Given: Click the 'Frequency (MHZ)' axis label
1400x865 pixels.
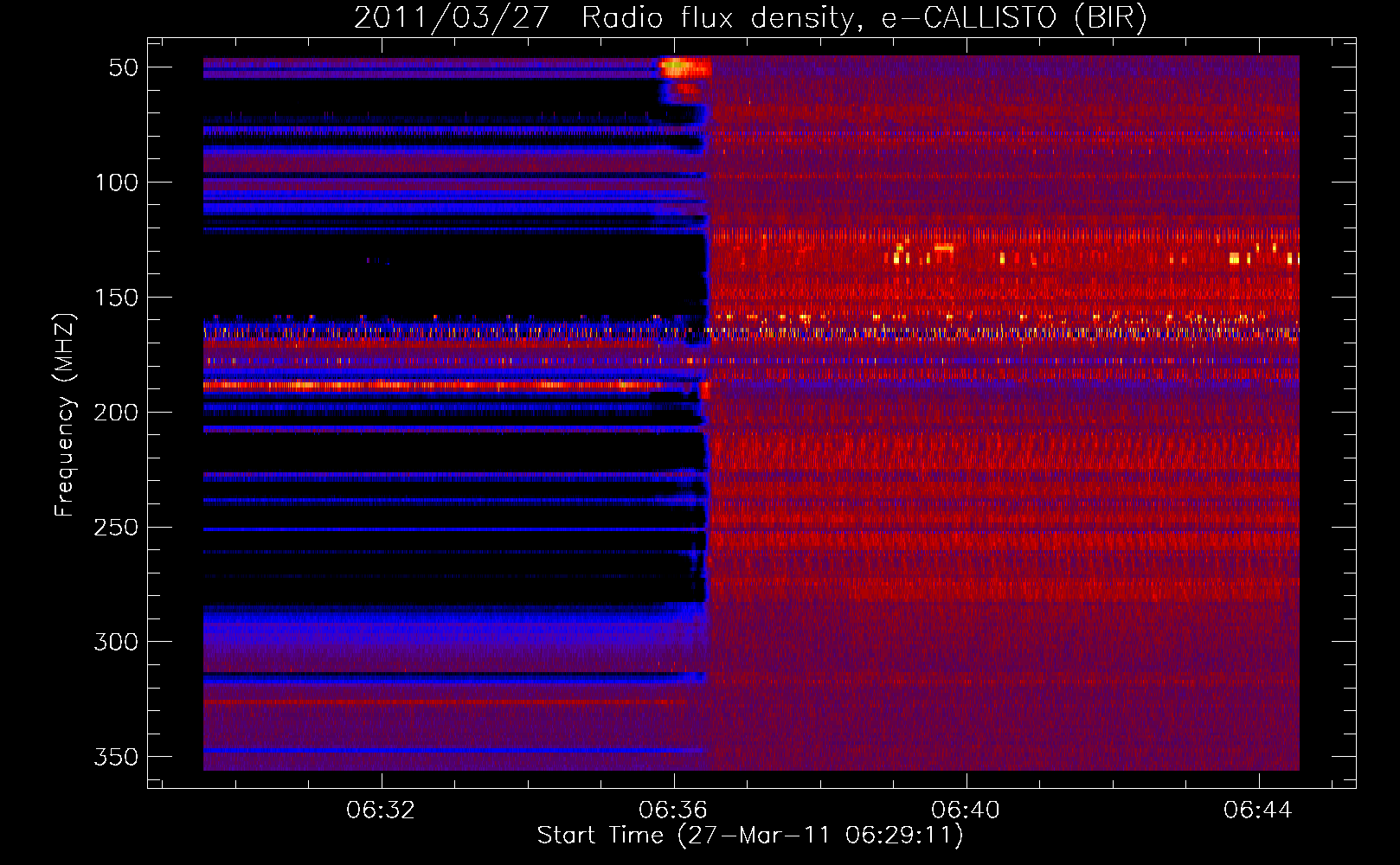Looking at the screenshot, I should click(65, 415).
